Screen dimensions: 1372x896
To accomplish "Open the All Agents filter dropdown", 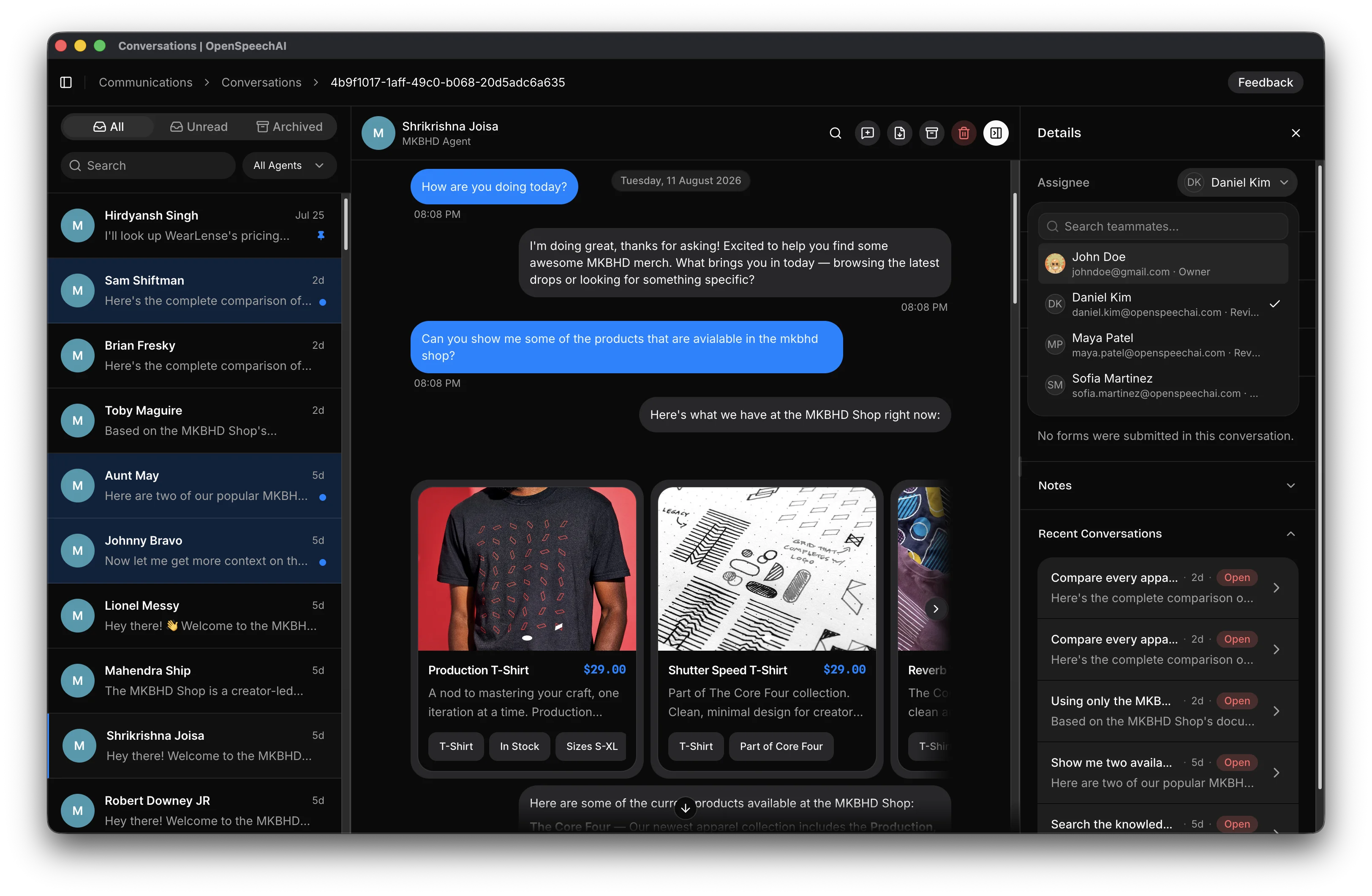I will coord(289,166).
